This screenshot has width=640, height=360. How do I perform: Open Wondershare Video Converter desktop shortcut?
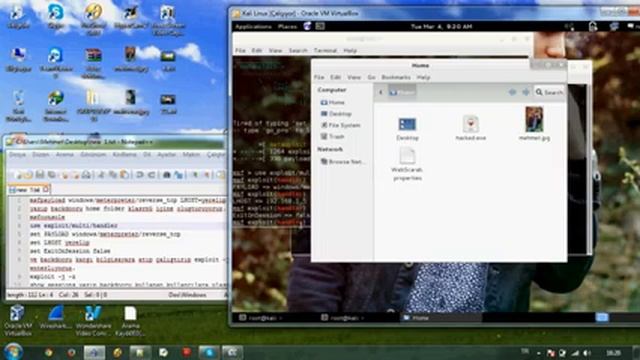pos(93,320)
